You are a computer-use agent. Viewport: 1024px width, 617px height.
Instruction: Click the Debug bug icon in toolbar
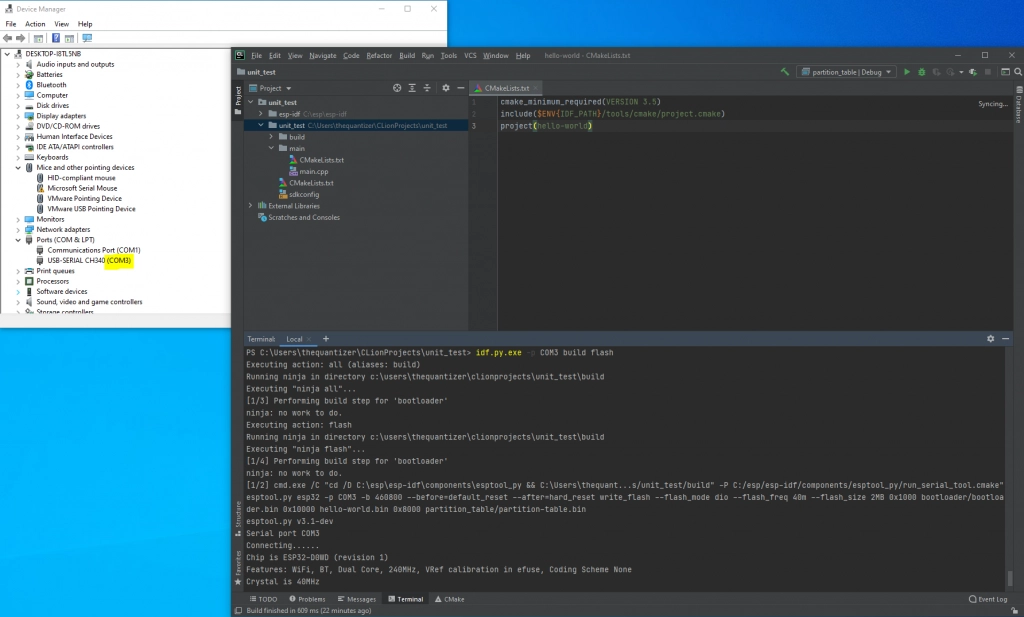922,72
